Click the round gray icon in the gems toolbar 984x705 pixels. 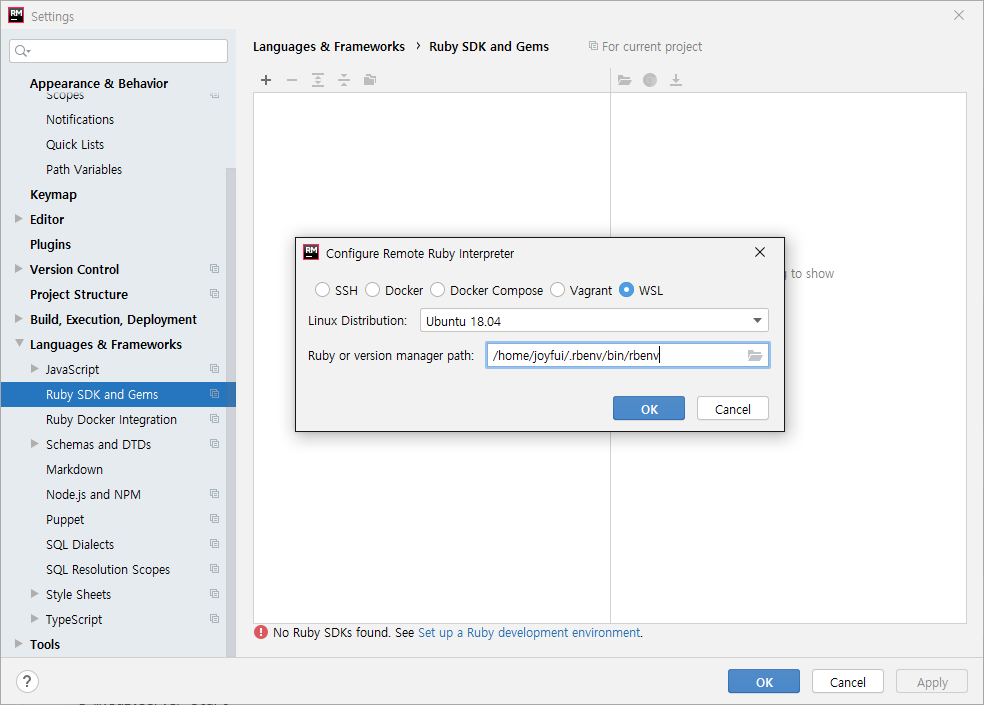coord(650,80)
